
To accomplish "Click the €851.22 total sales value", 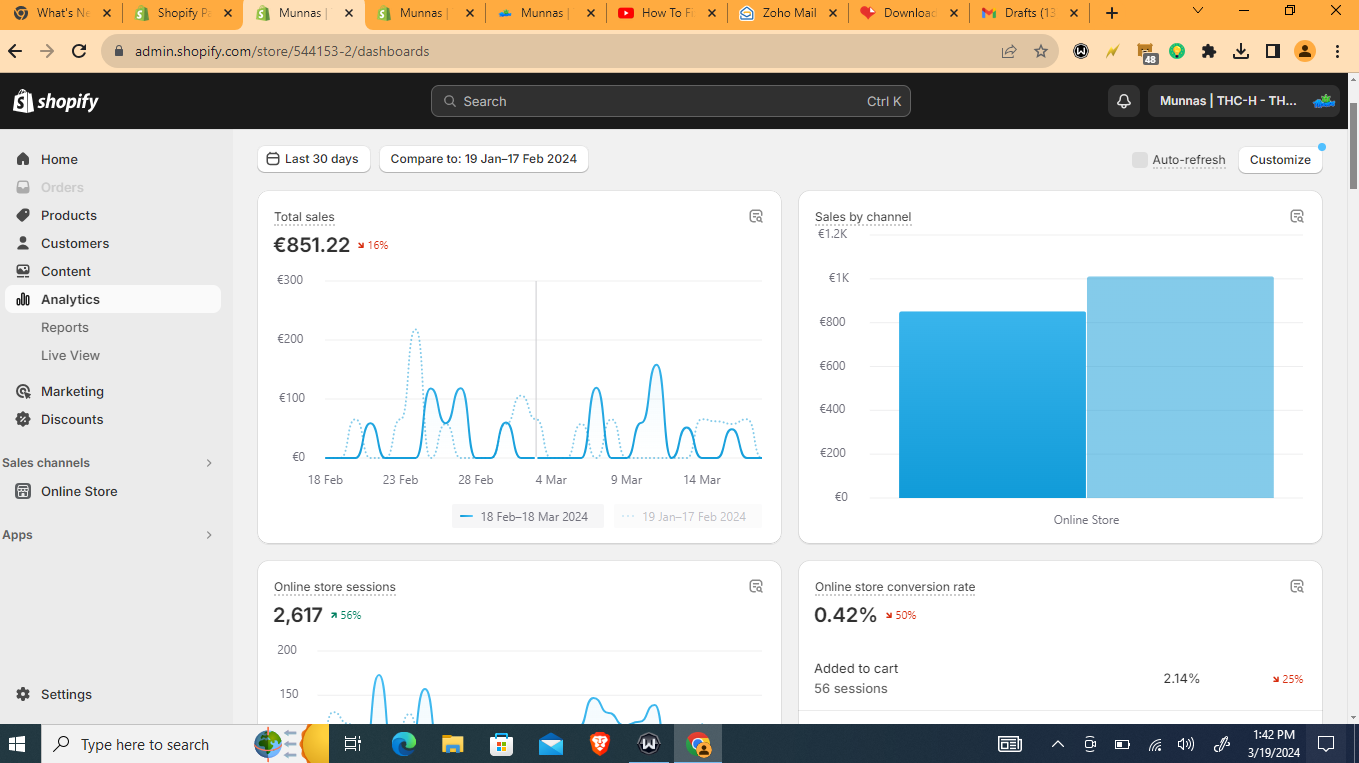I will point(312,245).
